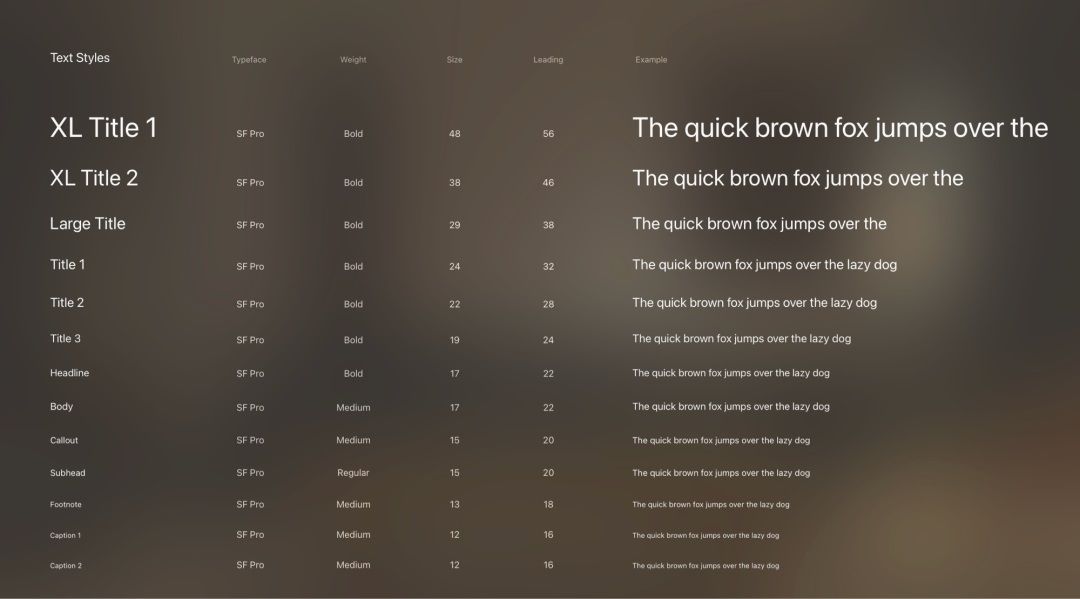
Task: Click leading value 24 in Title 3 row
Action: pyautogui.click(x=548, y=339)
